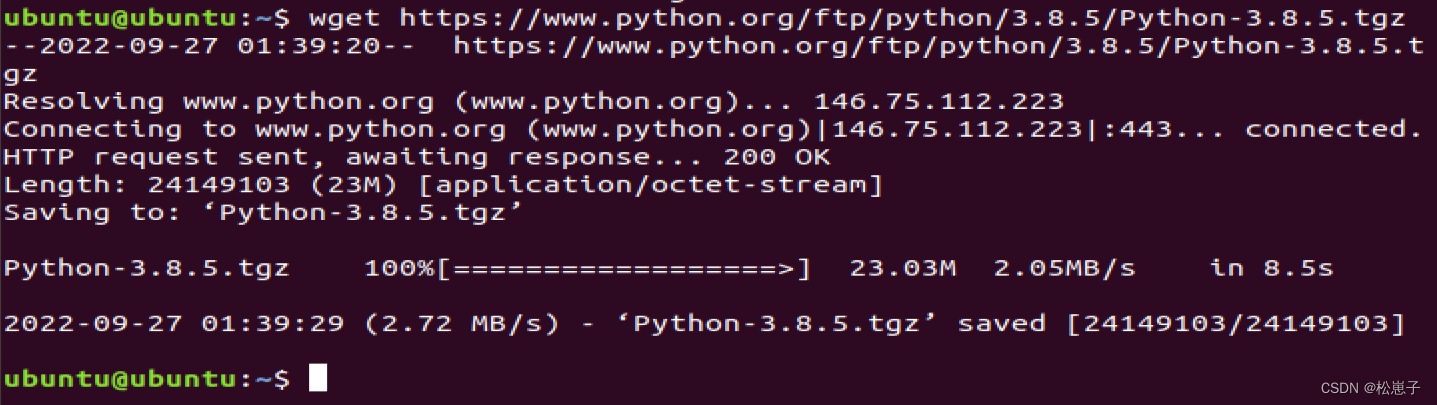Click the '200 OK' response text

pos(785,157)
